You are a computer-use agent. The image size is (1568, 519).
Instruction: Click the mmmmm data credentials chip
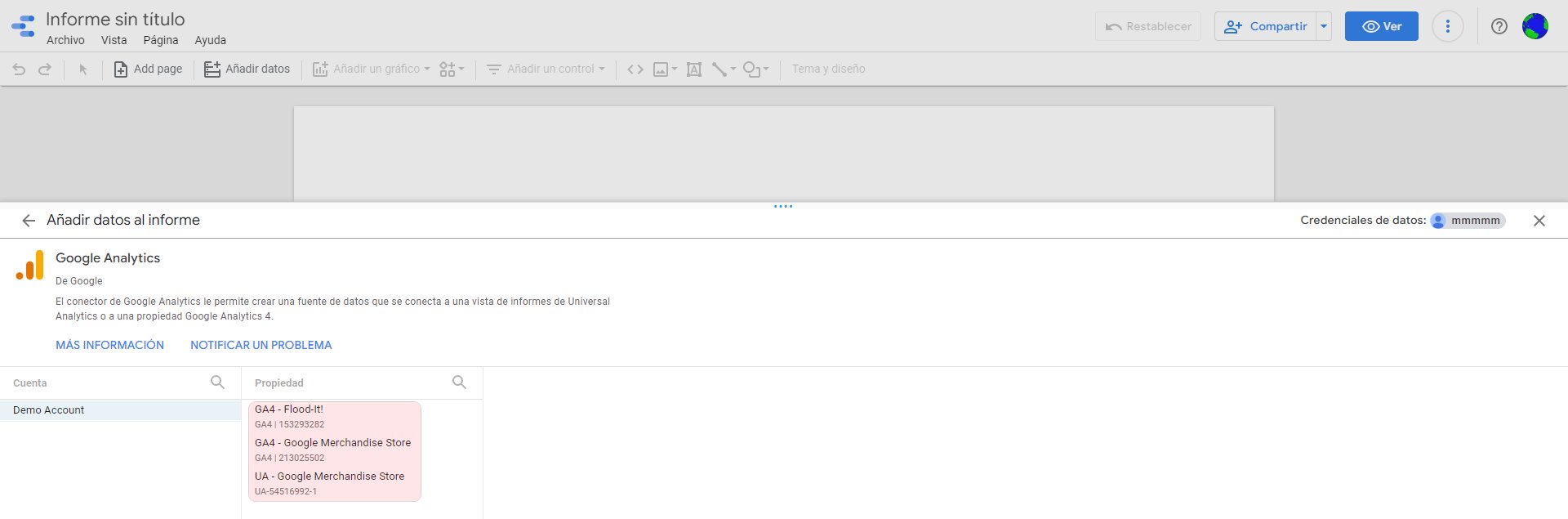click(x=1468, y=221)
